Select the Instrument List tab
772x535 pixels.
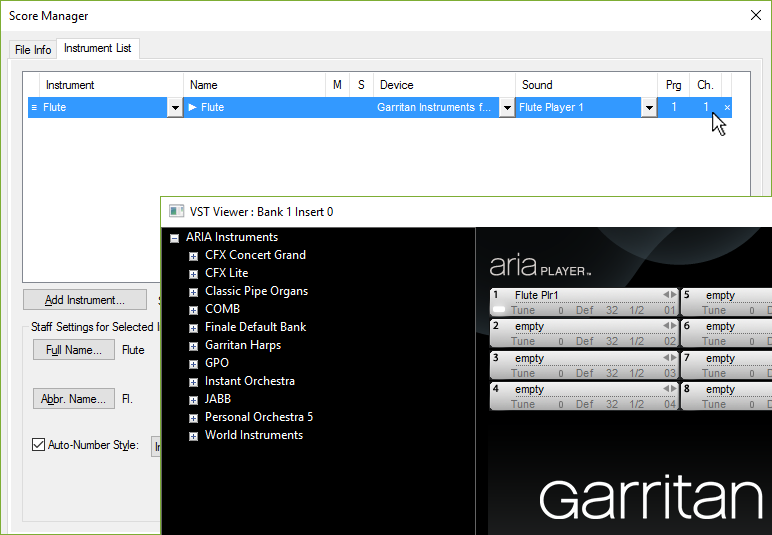tap(98, 48)
